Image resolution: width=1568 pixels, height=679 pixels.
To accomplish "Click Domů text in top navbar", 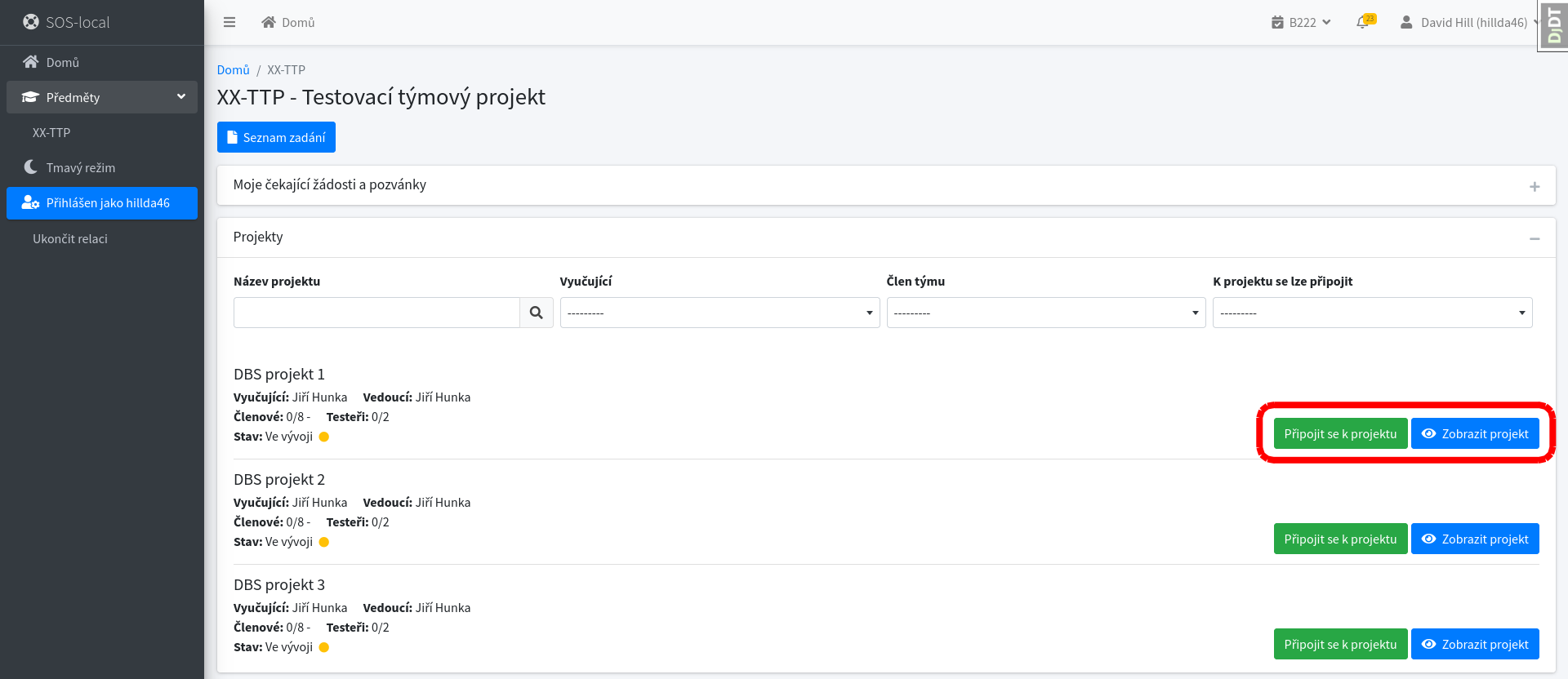I will (x=298, y=22).
